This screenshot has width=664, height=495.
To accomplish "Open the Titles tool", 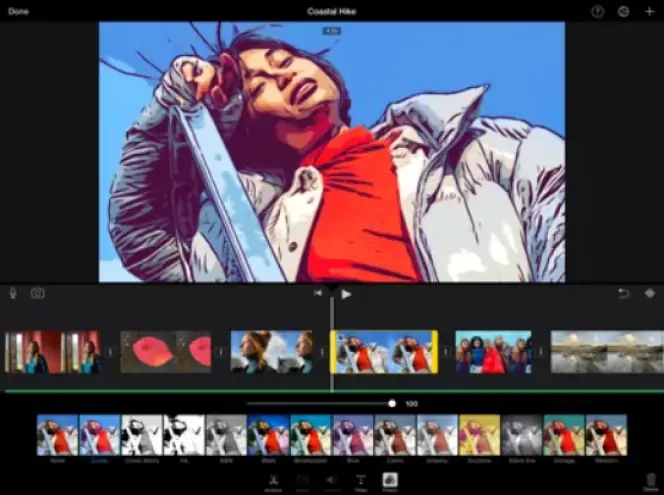I will tap(361, 482).
